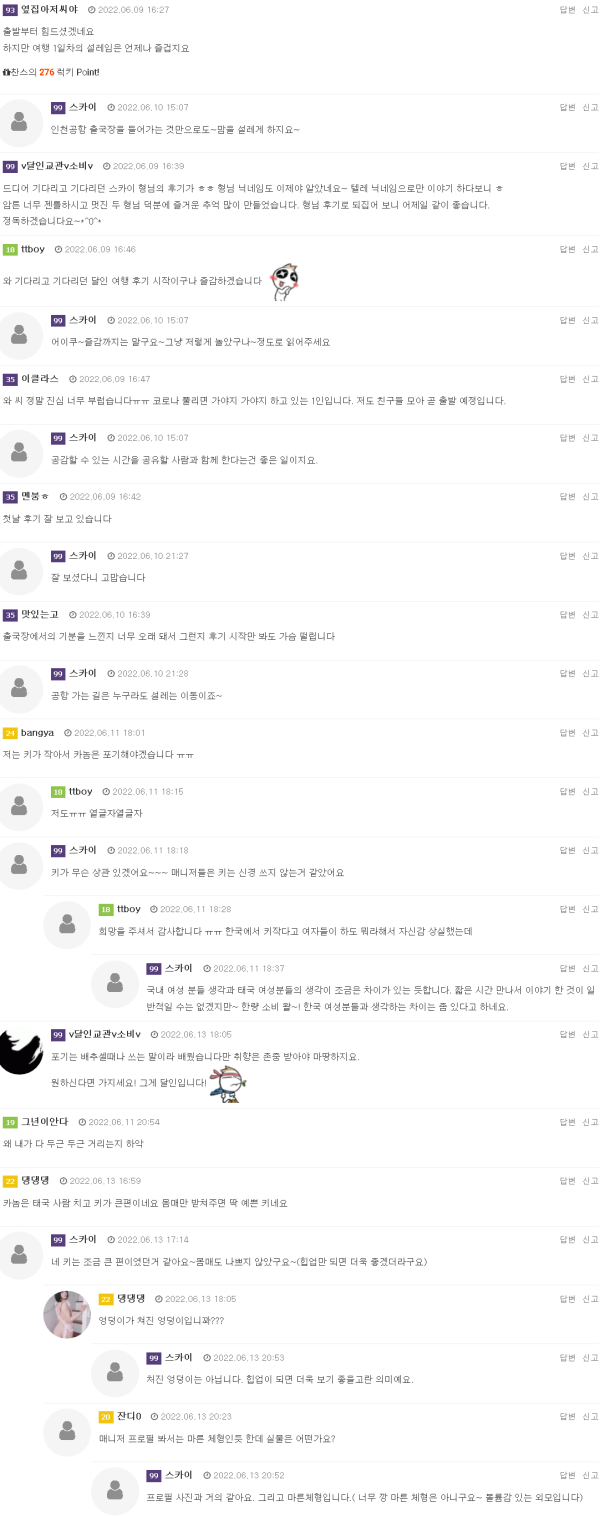Click the level 93 badge beside 옆집아저씨야
Image resolution: width=600 pixels, height=1516 pixels.
click(10, 9)
